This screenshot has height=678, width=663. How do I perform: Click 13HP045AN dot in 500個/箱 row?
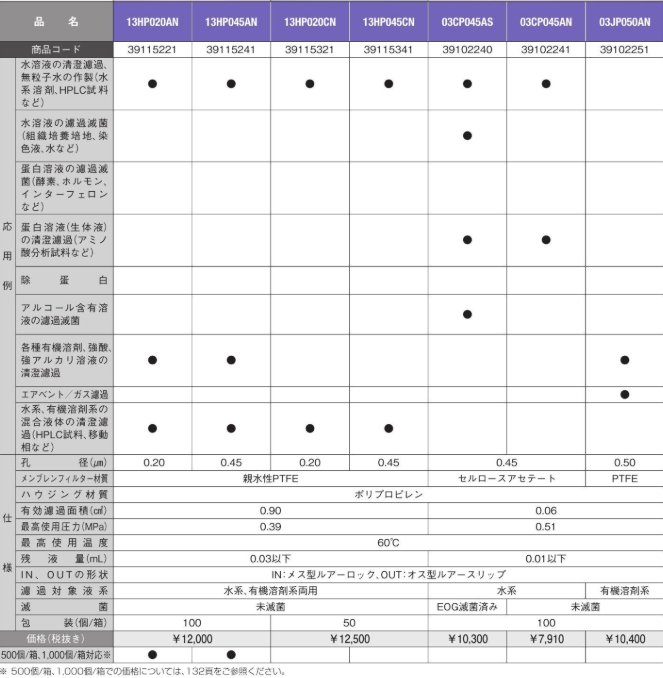click(x=231, y=653)
